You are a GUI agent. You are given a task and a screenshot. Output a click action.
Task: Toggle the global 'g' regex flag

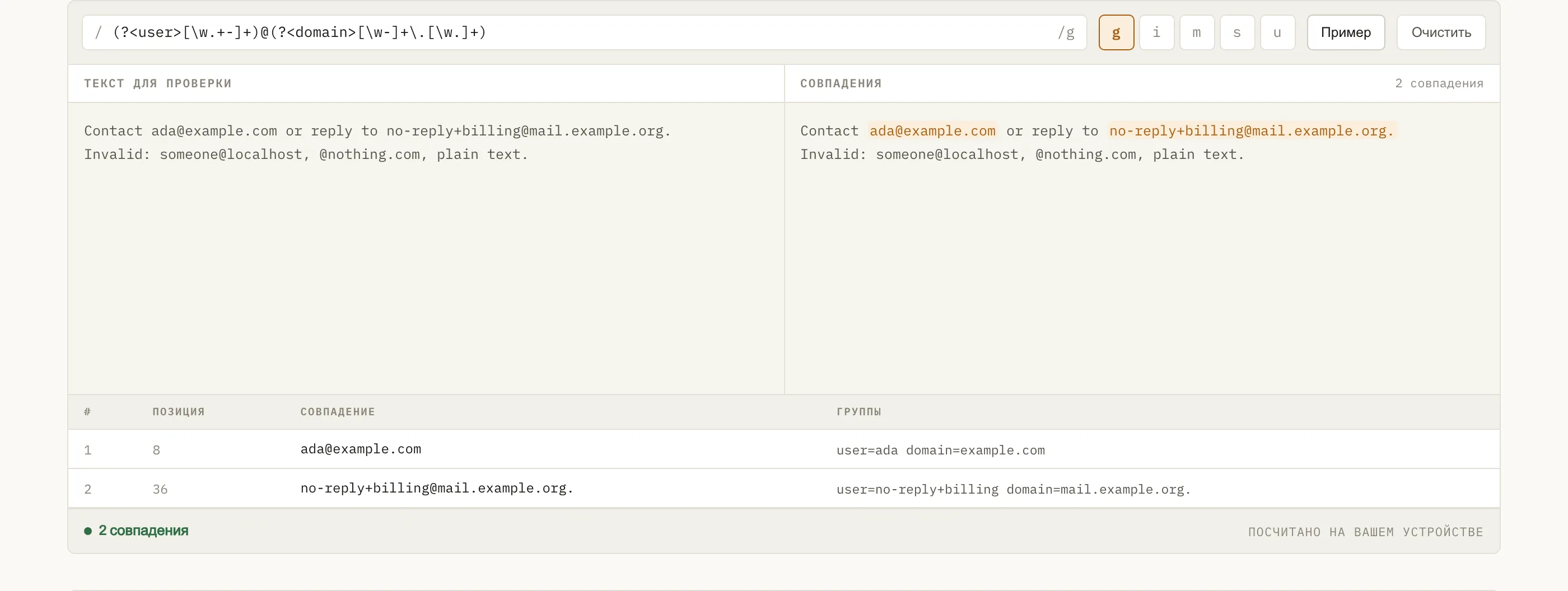(x=1116, y=32)
